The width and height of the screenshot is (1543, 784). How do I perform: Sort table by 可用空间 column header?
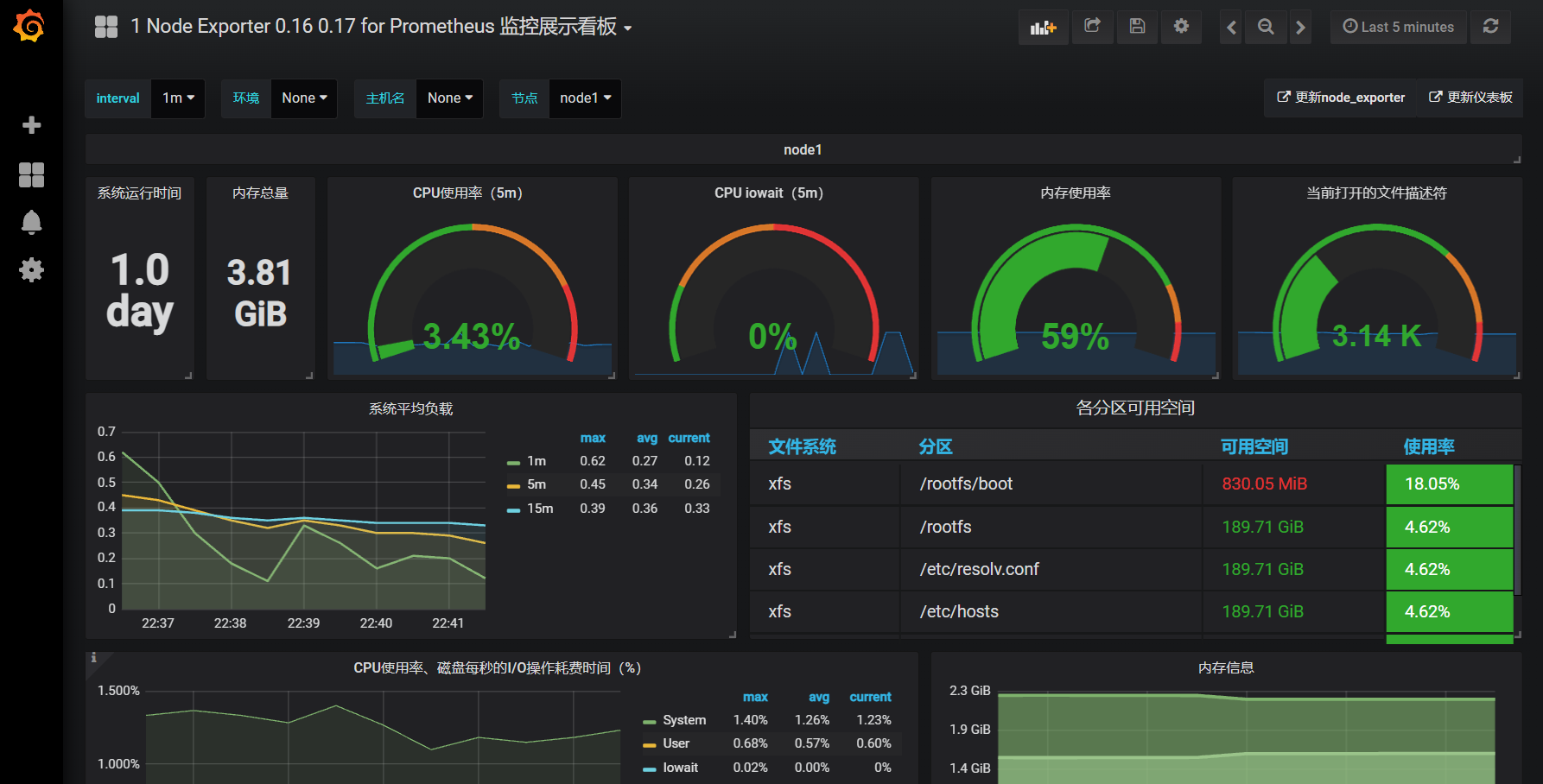pyautogui.click(x=1254, y=446)
